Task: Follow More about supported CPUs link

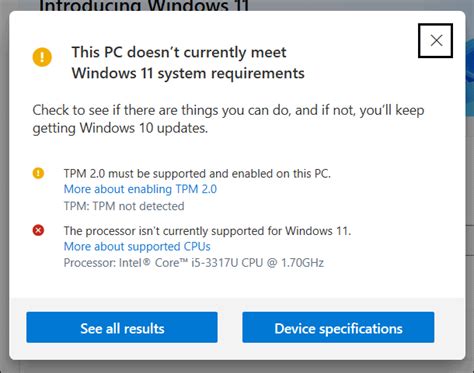Action: tap(137, 246)
